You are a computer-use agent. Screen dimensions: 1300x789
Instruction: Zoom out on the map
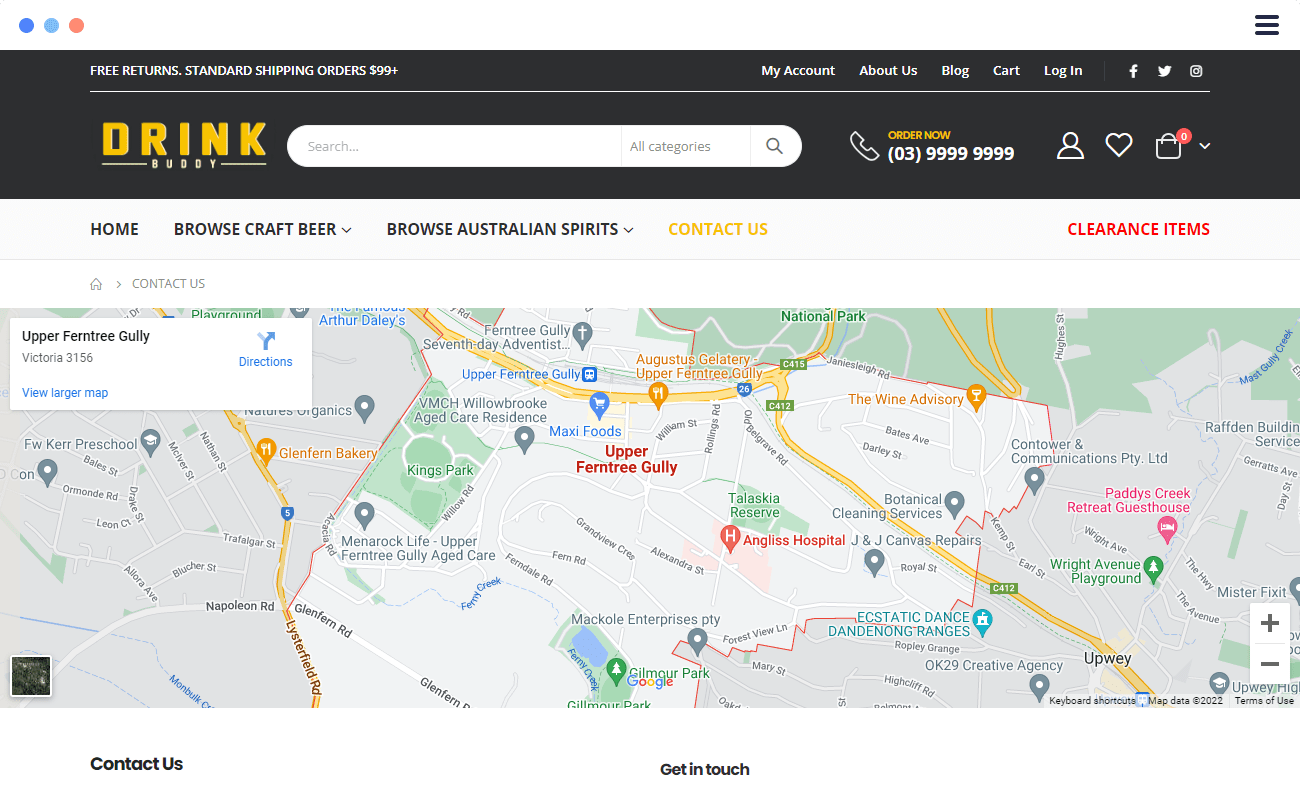click(1269, 664)
